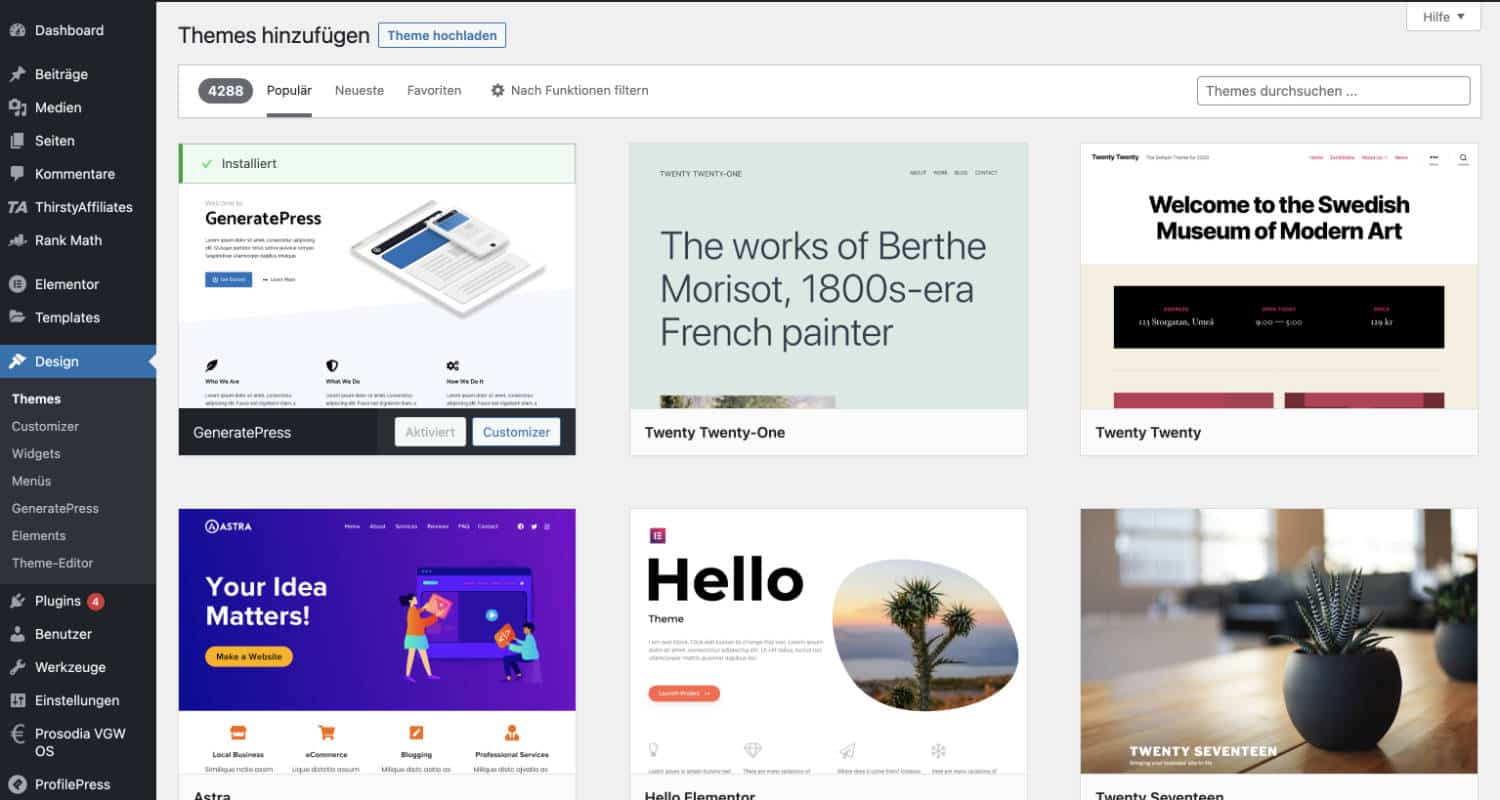Click the ProfilePress icon
The width and height of the screenshot is (1500, 800).
coord(17,784)
